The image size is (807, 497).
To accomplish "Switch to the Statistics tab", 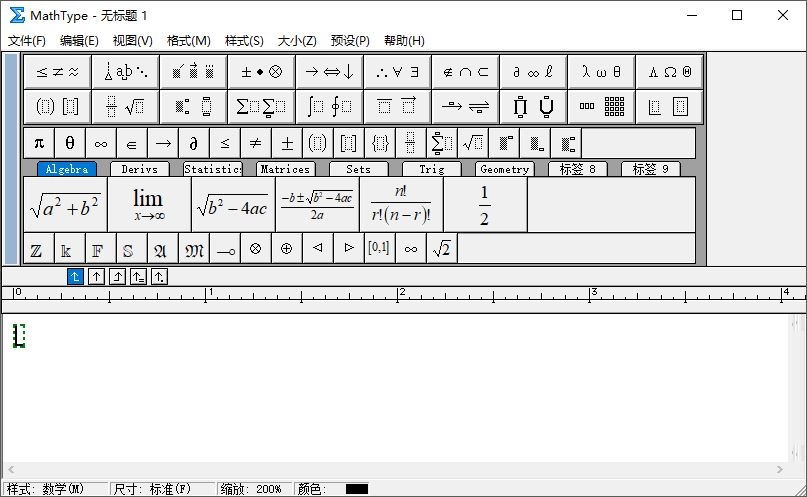I will (x=213, y=169).
